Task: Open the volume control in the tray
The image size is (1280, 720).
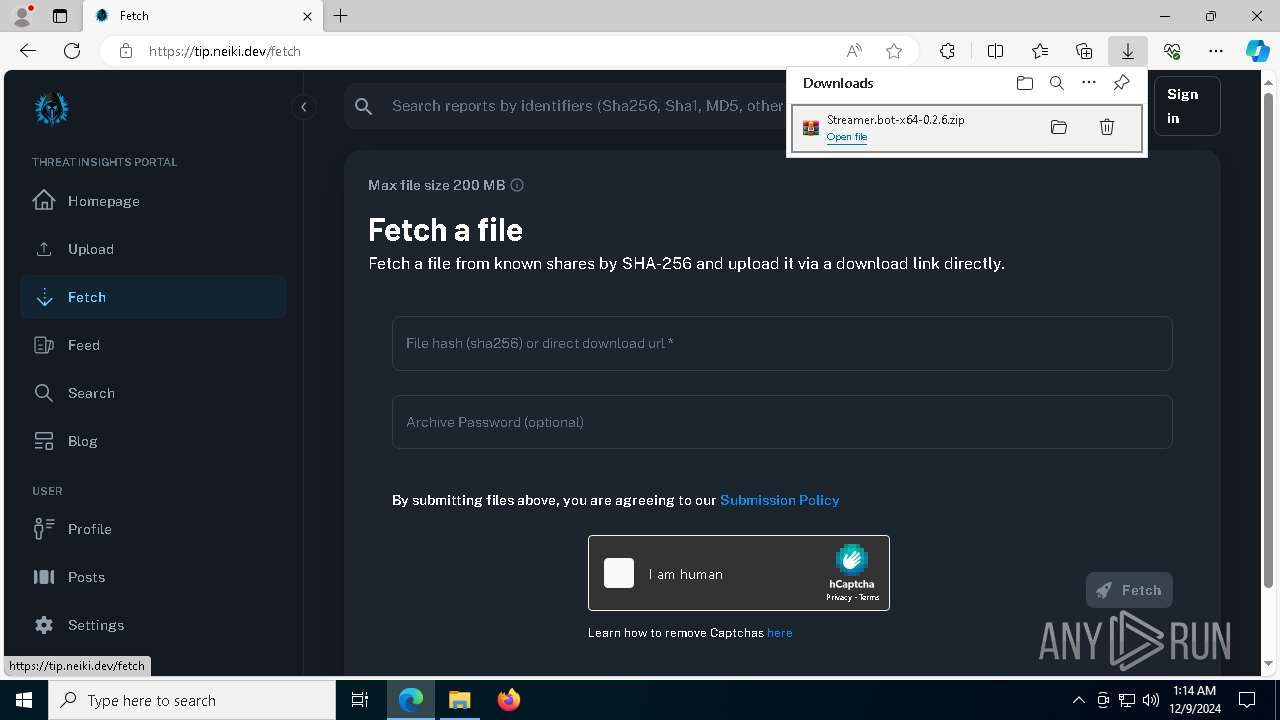Action: coord(1151,700)
